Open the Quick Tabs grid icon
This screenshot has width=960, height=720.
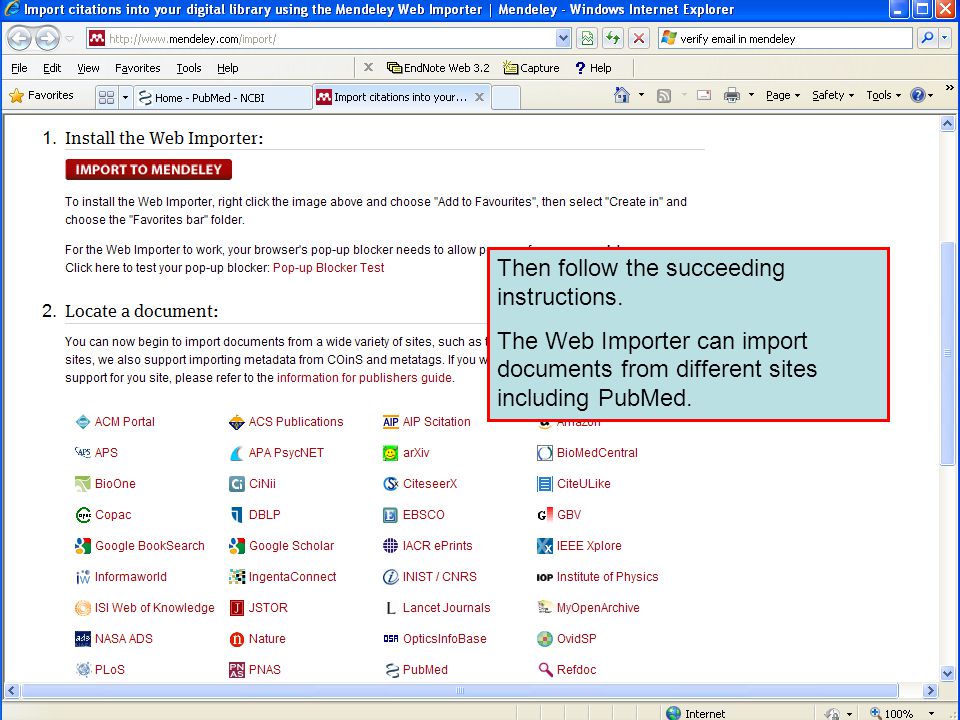click(x=107, y=97)
